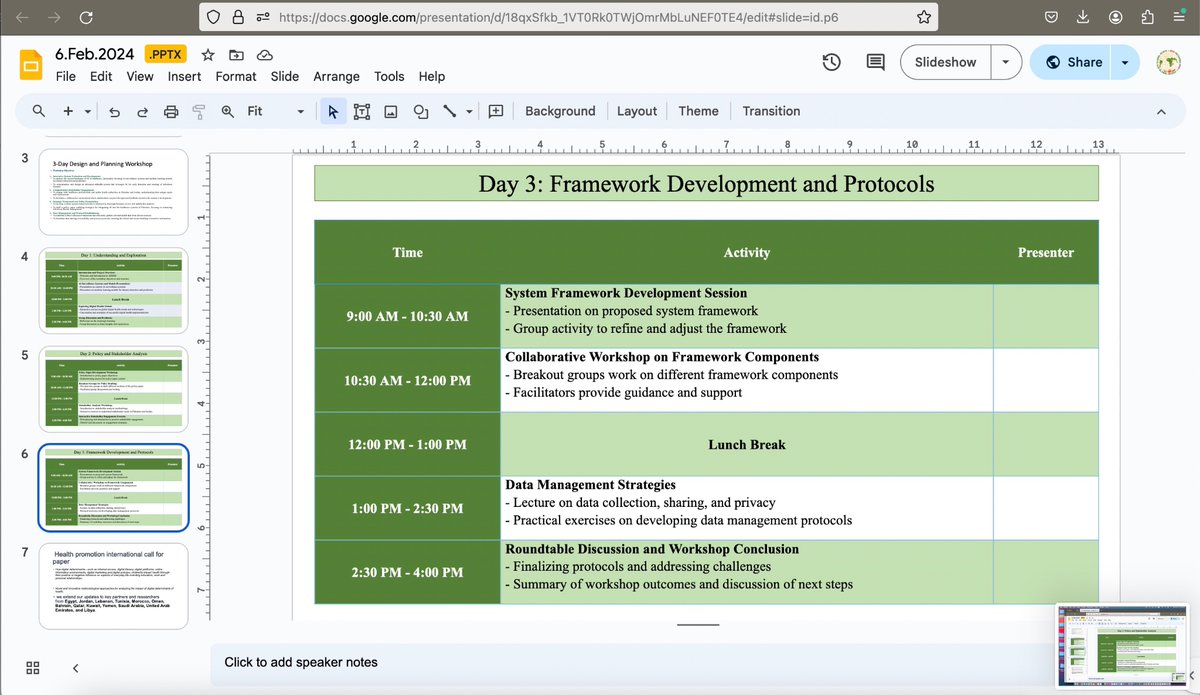1200x695 pixels.
Task: Select the Shape tool
Action: [420, 111]
